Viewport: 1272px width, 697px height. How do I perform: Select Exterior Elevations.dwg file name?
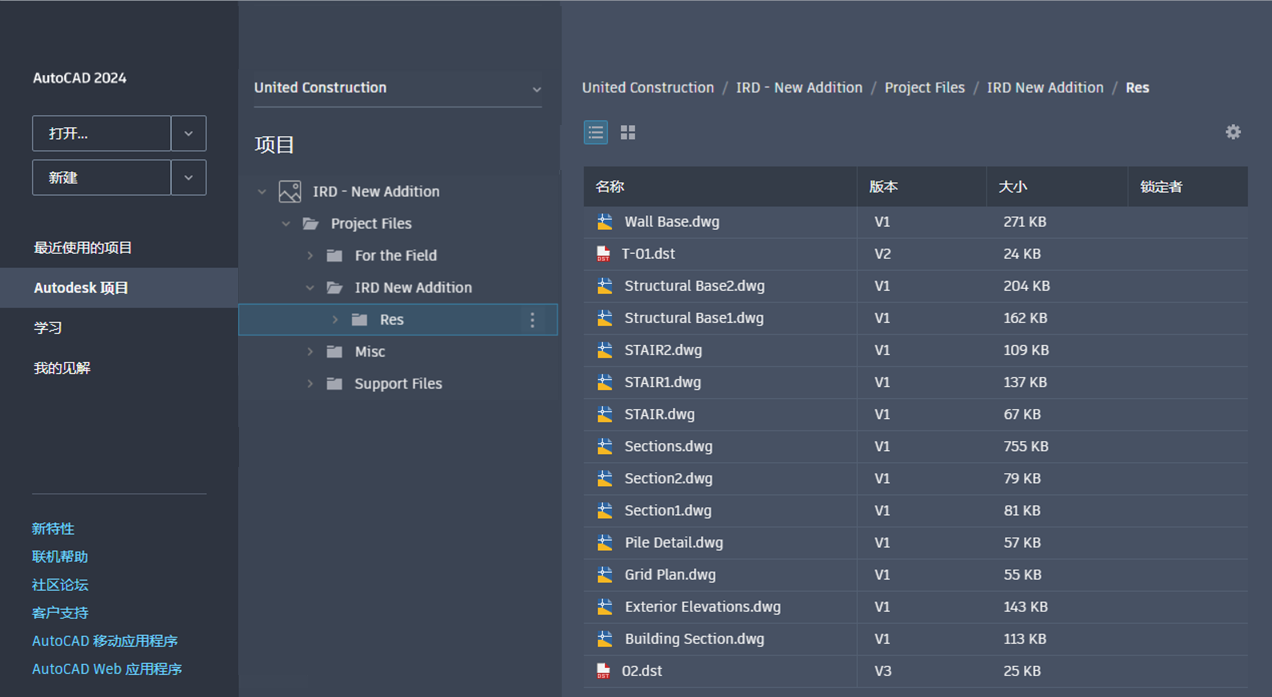pyautogui.click(x=703, y=606)
